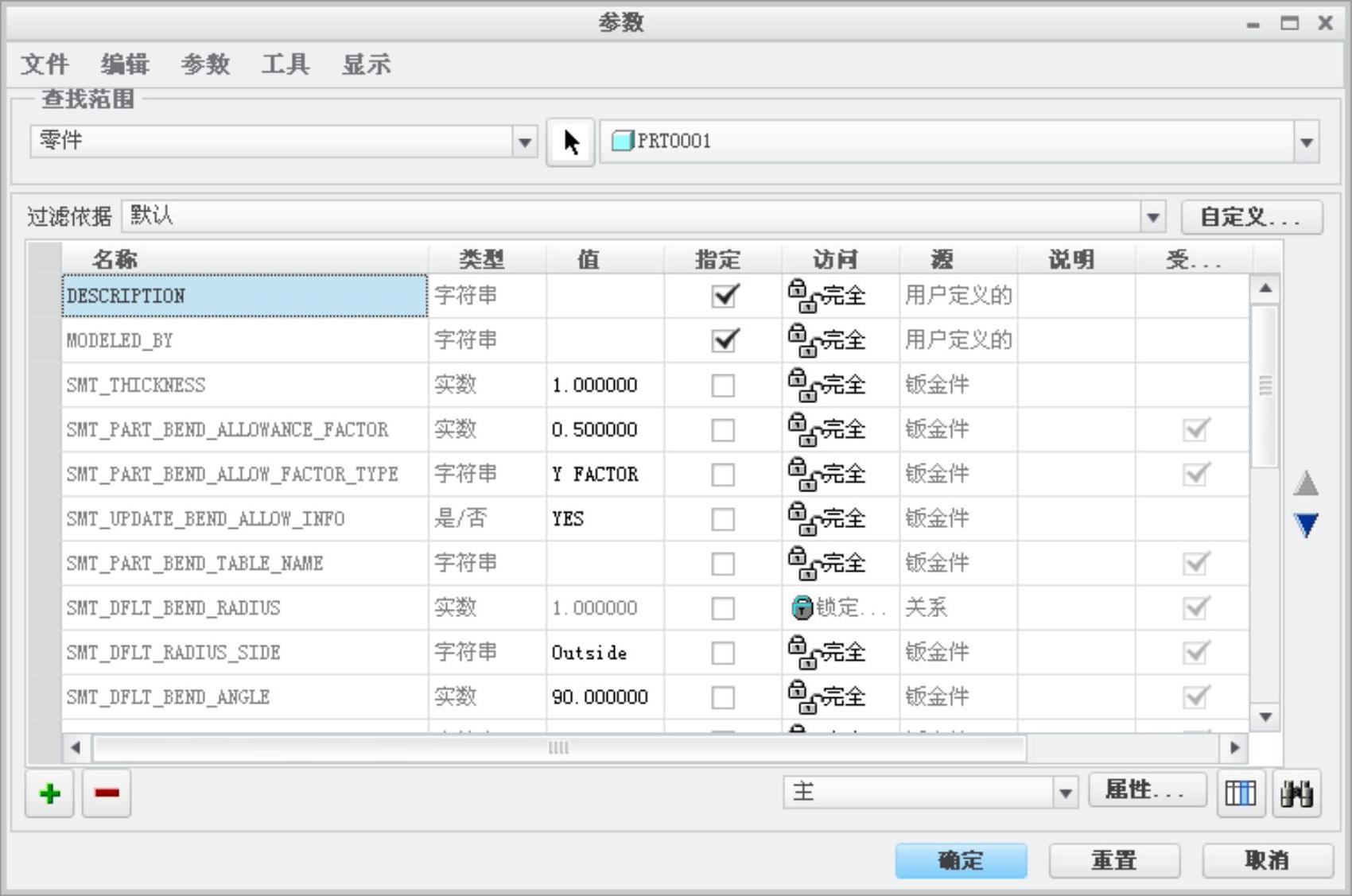Expand the PRT0001 model dropdown

(x=1306, y=142)
